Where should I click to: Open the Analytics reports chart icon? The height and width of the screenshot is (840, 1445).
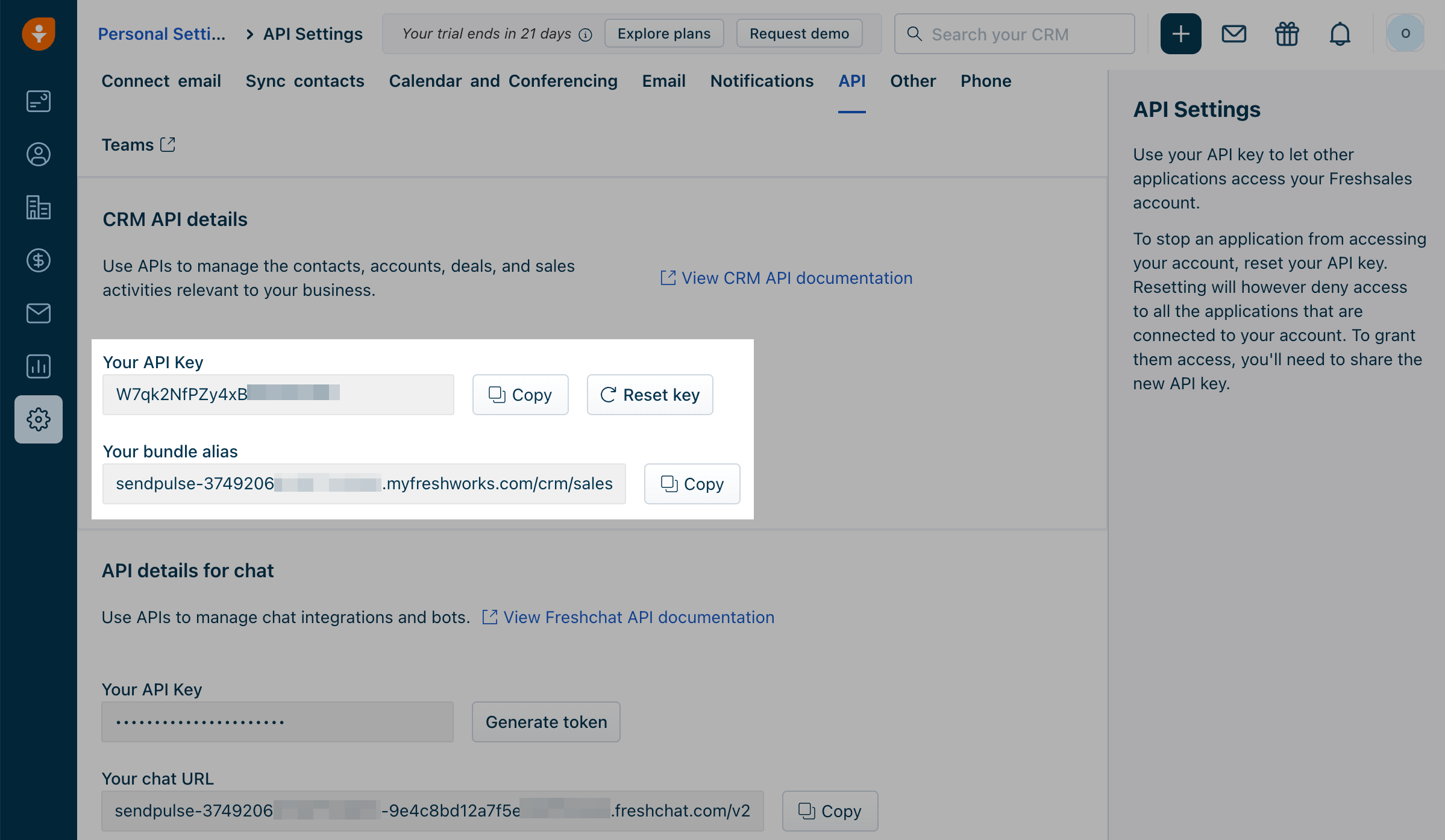pyautogui.click(x=39, y=366)
